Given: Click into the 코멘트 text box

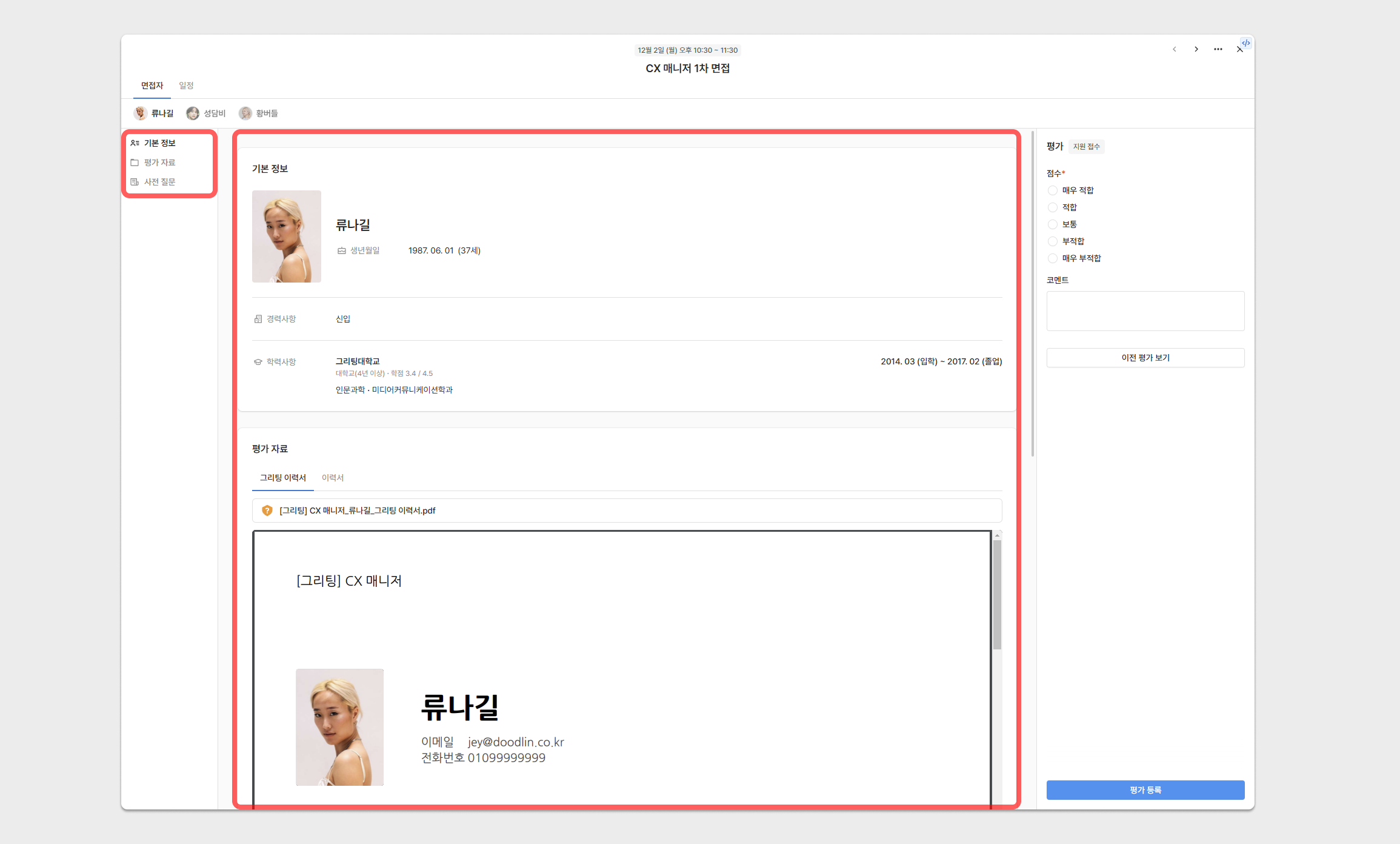Looking at the screenshot, I should pos(1145,311).
